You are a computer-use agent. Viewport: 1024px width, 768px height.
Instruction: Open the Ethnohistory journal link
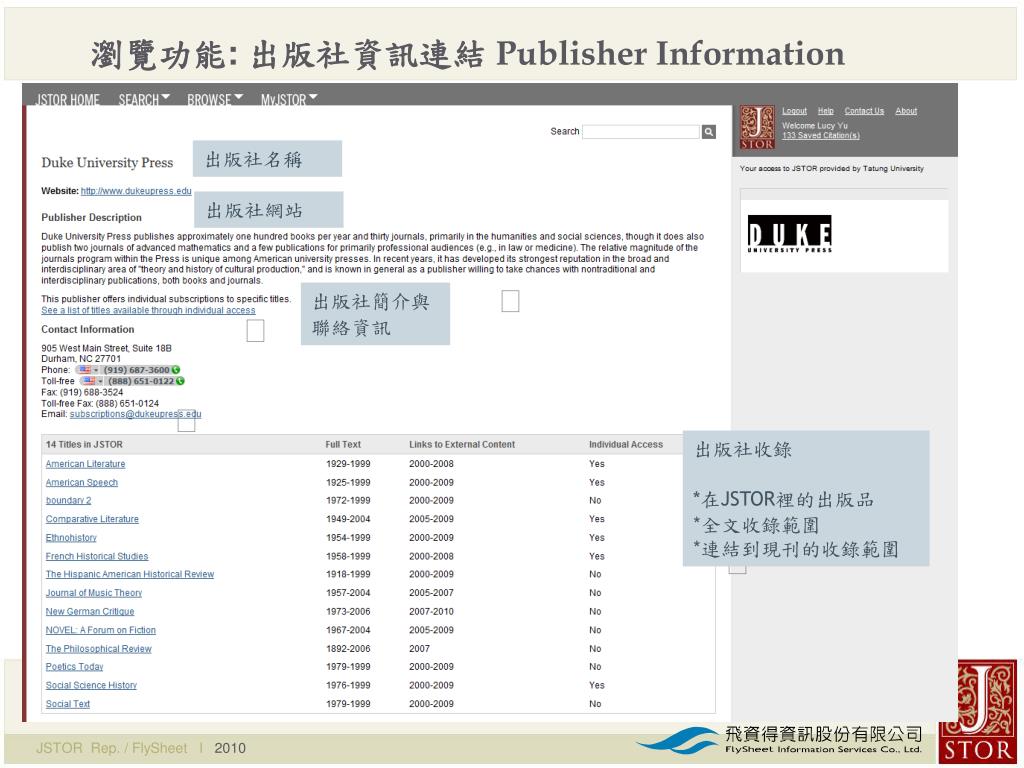coord(71,537)
